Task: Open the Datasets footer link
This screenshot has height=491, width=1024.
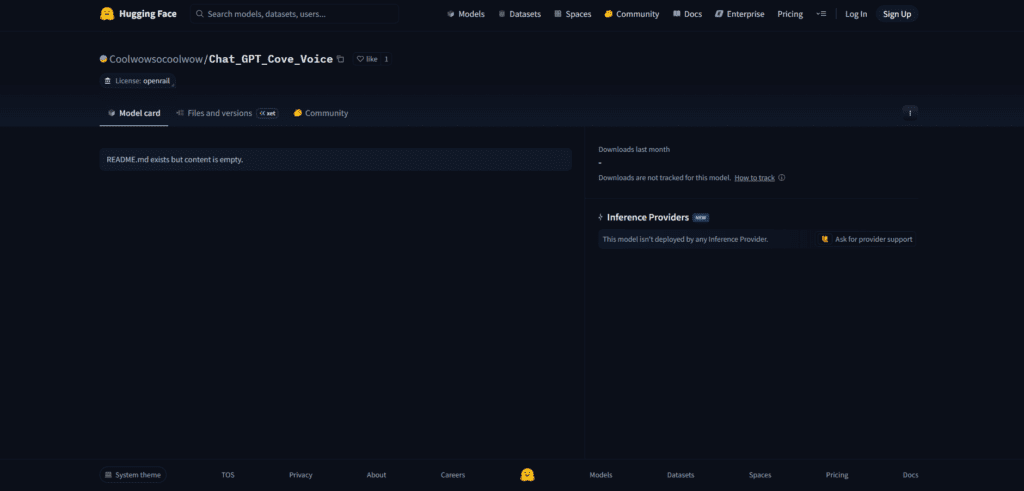Action: [680, 475]
